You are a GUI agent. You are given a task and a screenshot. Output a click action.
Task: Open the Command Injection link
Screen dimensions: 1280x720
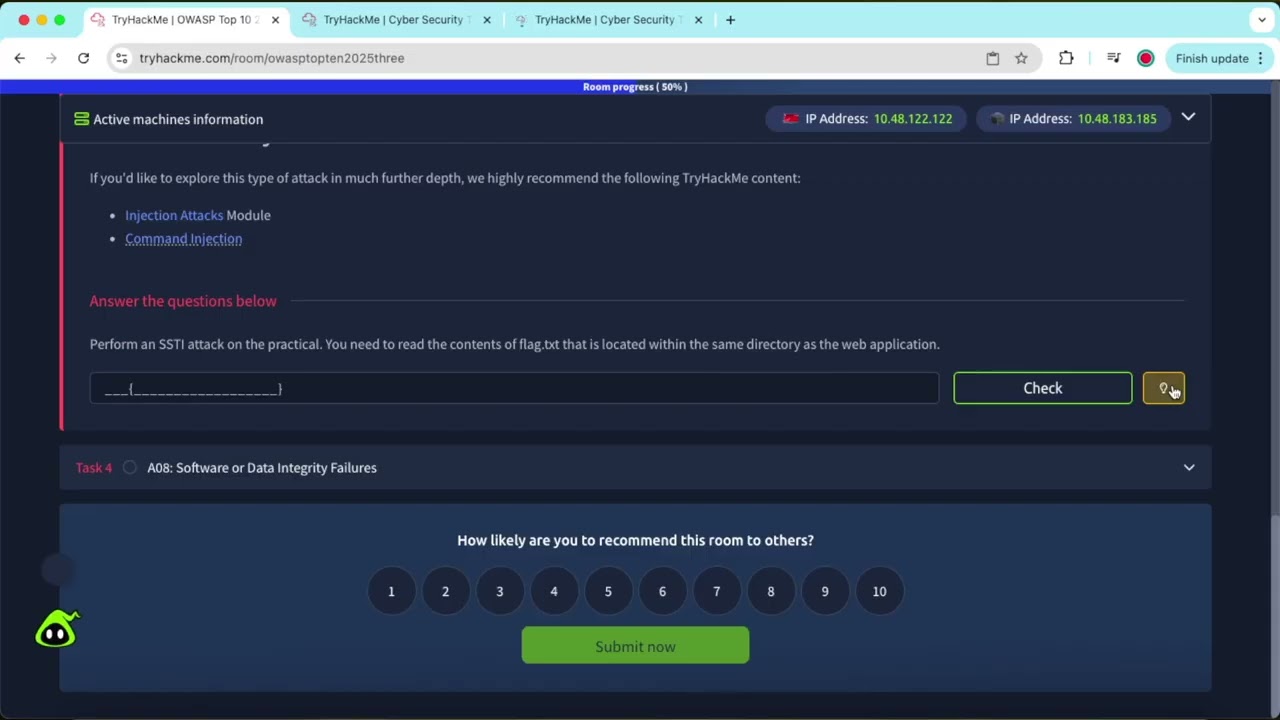click(183, 239)
